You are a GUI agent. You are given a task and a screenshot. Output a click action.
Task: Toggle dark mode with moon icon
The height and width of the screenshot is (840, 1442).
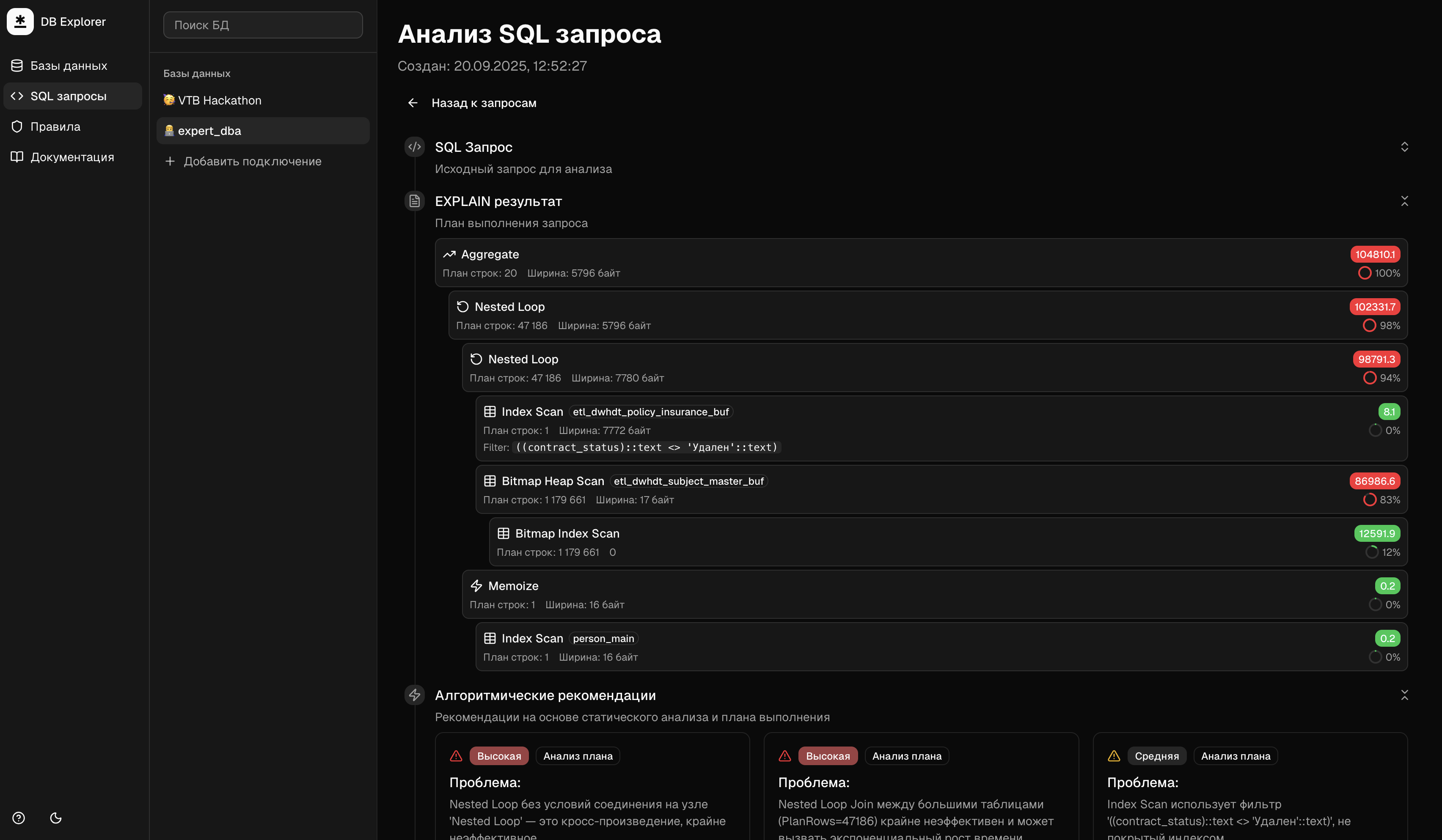click(x=55, y=818)
